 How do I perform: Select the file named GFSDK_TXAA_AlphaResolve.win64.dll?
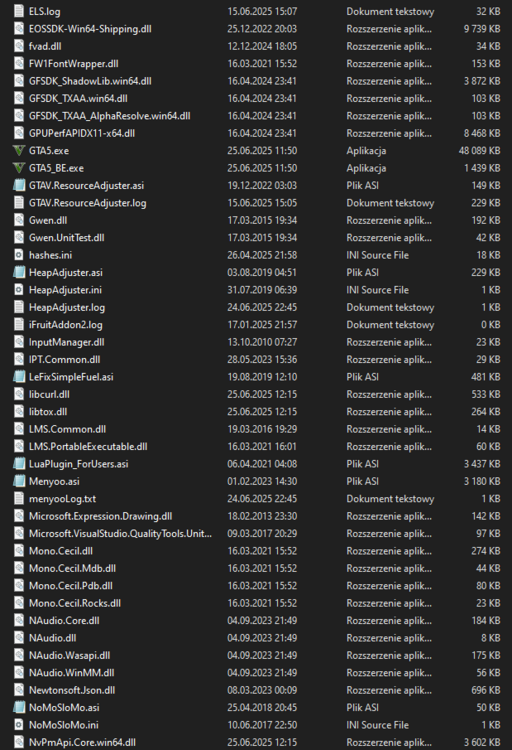click(x=110, y=116)
